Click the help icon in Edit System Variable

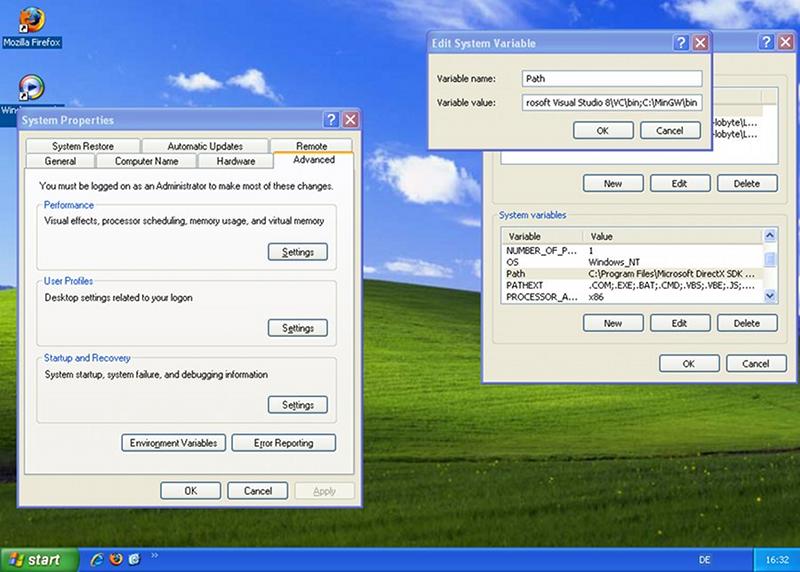point(681,43)
